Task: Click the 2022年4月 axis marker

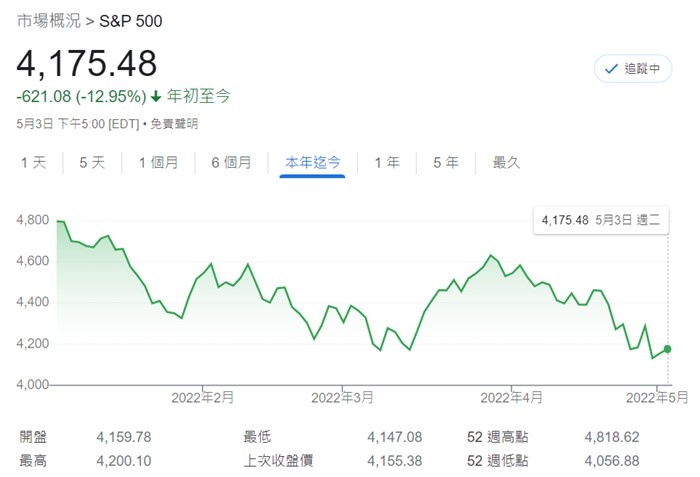Action: click(511, 398)
